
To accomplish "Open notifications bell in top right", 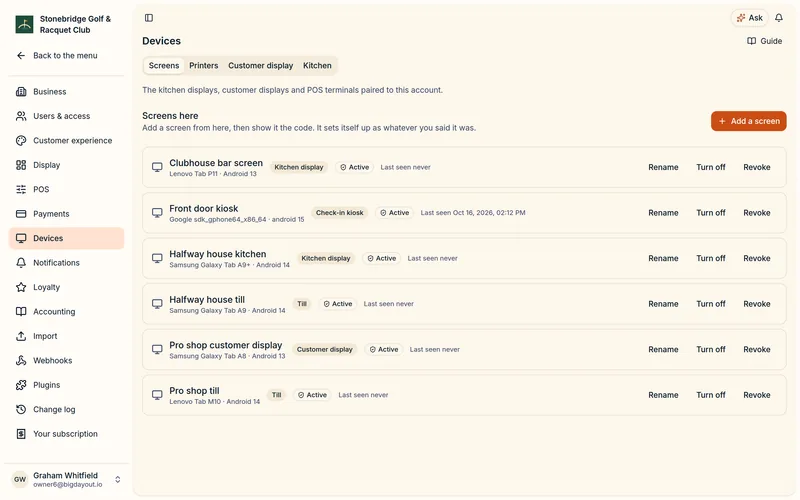I will tap(779, 18).
